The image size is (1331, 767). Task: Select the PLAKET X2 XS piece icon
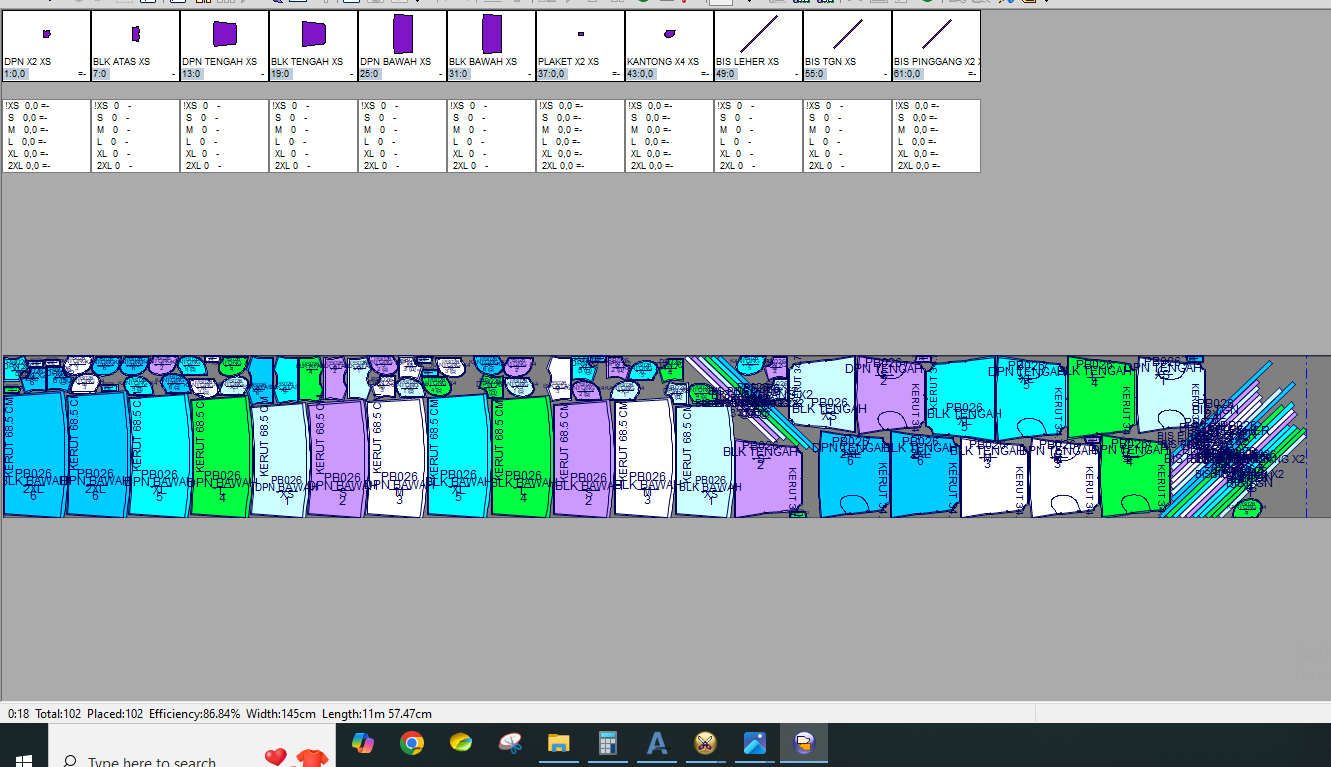(581, 34)
